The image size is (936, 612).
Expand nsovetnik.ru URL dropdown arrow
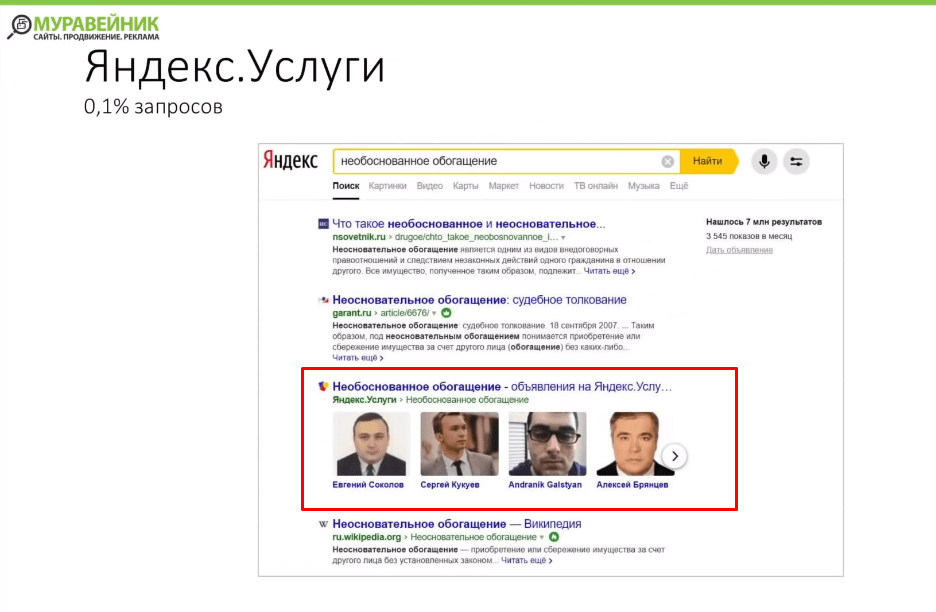pyautogui.click(x=563, y=238)
